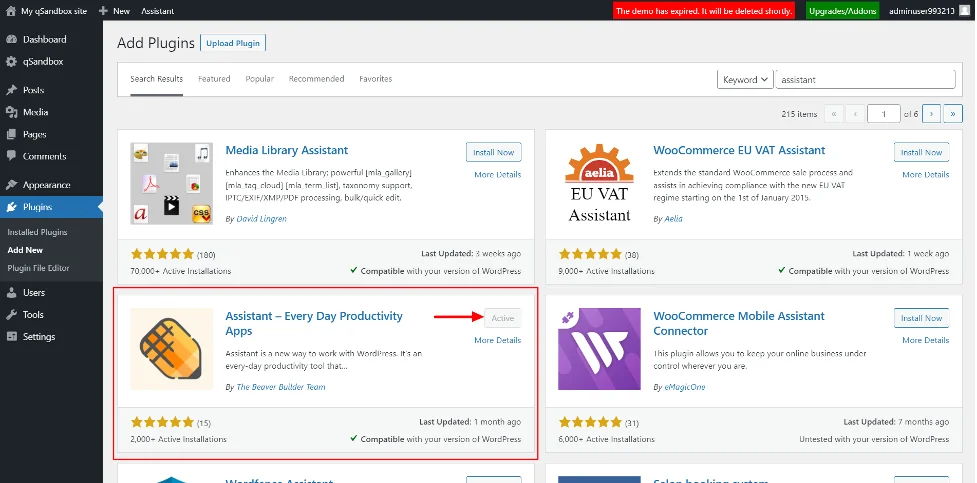The height and width of the screenshot is (483, 977).
Task: Open the Keyword search type dropdown
Action: pyautogui.click(x=745, y=80)
